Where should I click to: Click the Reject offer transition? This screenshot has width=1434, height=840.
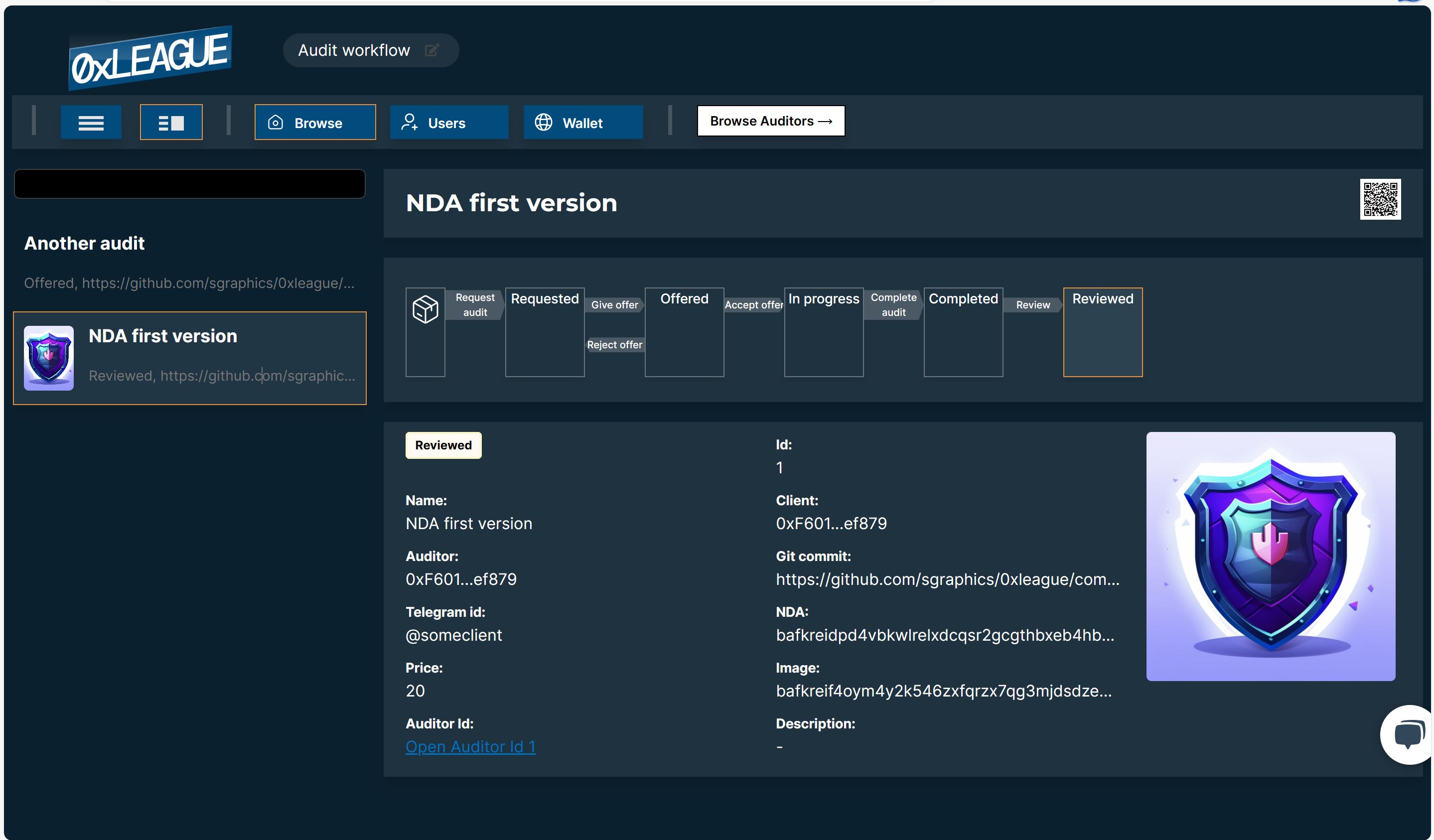[614, 344]
